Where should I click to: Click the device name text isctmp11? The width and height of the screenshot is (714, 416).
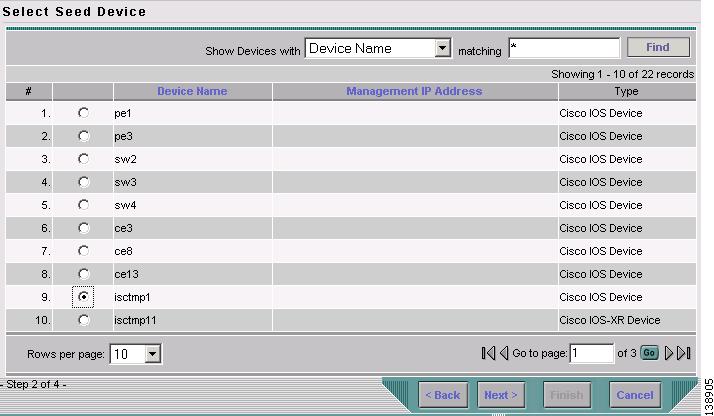(x=135, y=320)
